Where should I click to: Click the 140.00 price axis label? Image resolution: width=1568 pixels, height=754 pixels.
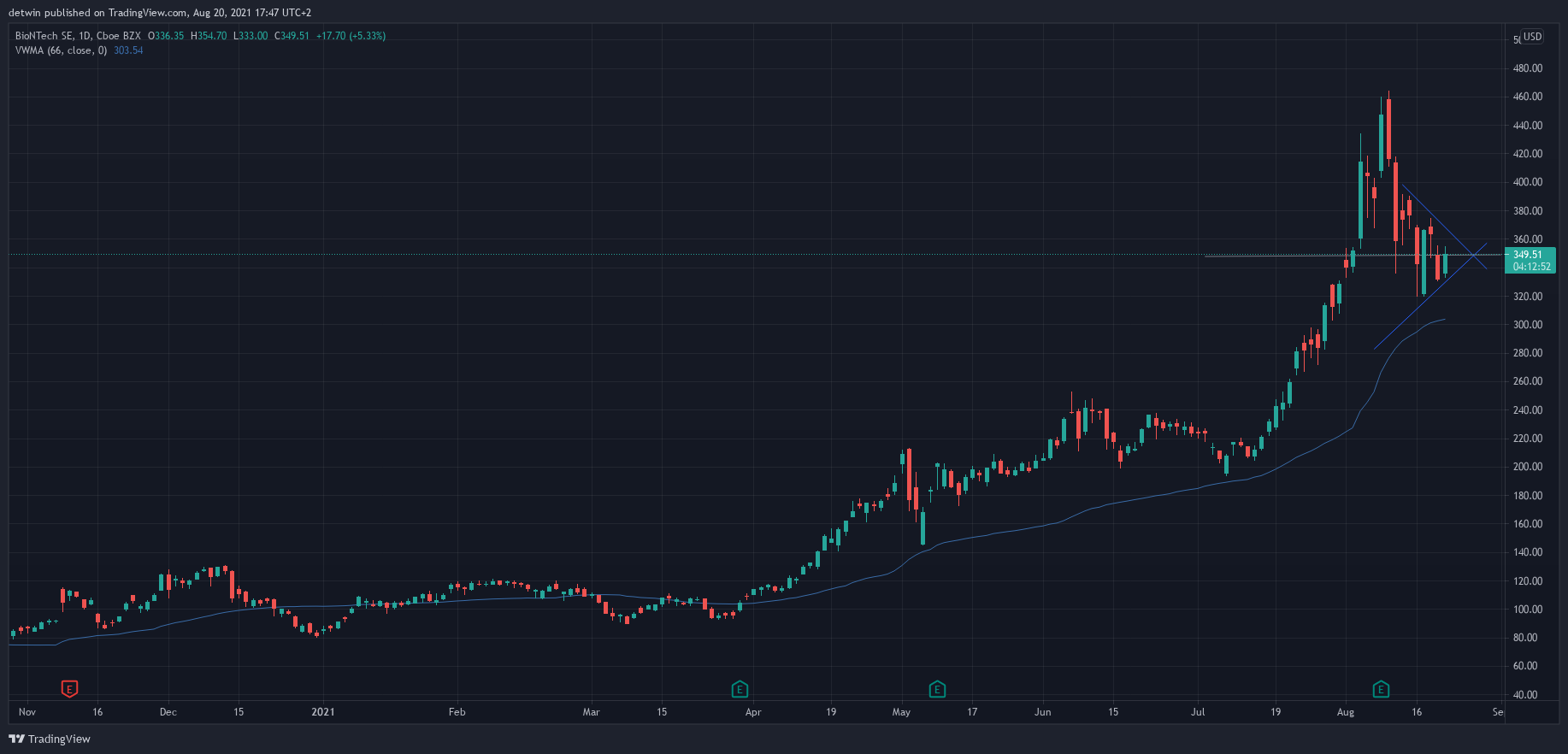pyautogui.click(x=1528, y=552)
